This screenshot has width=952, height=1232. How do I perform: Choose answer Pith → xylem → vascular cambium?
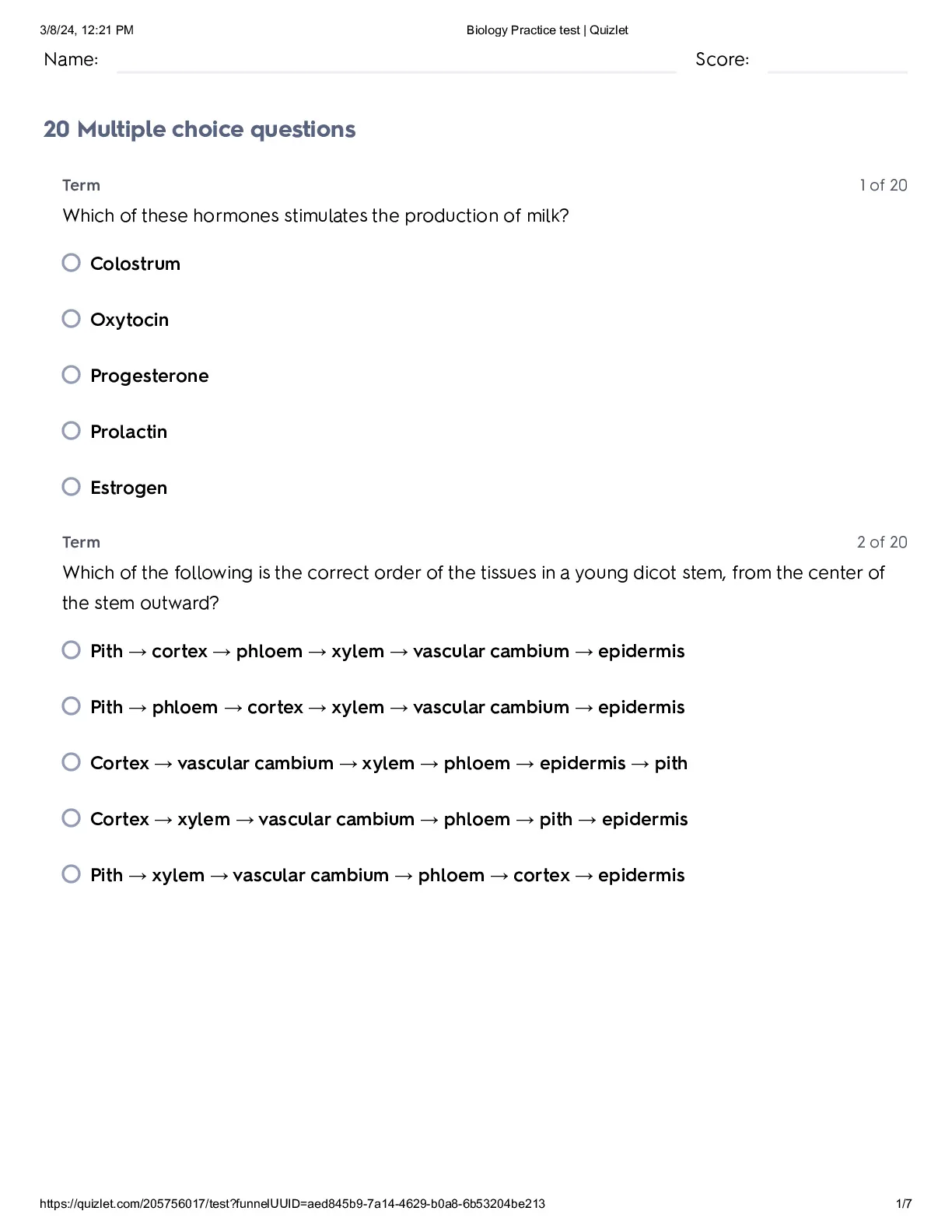pos(72,874)
